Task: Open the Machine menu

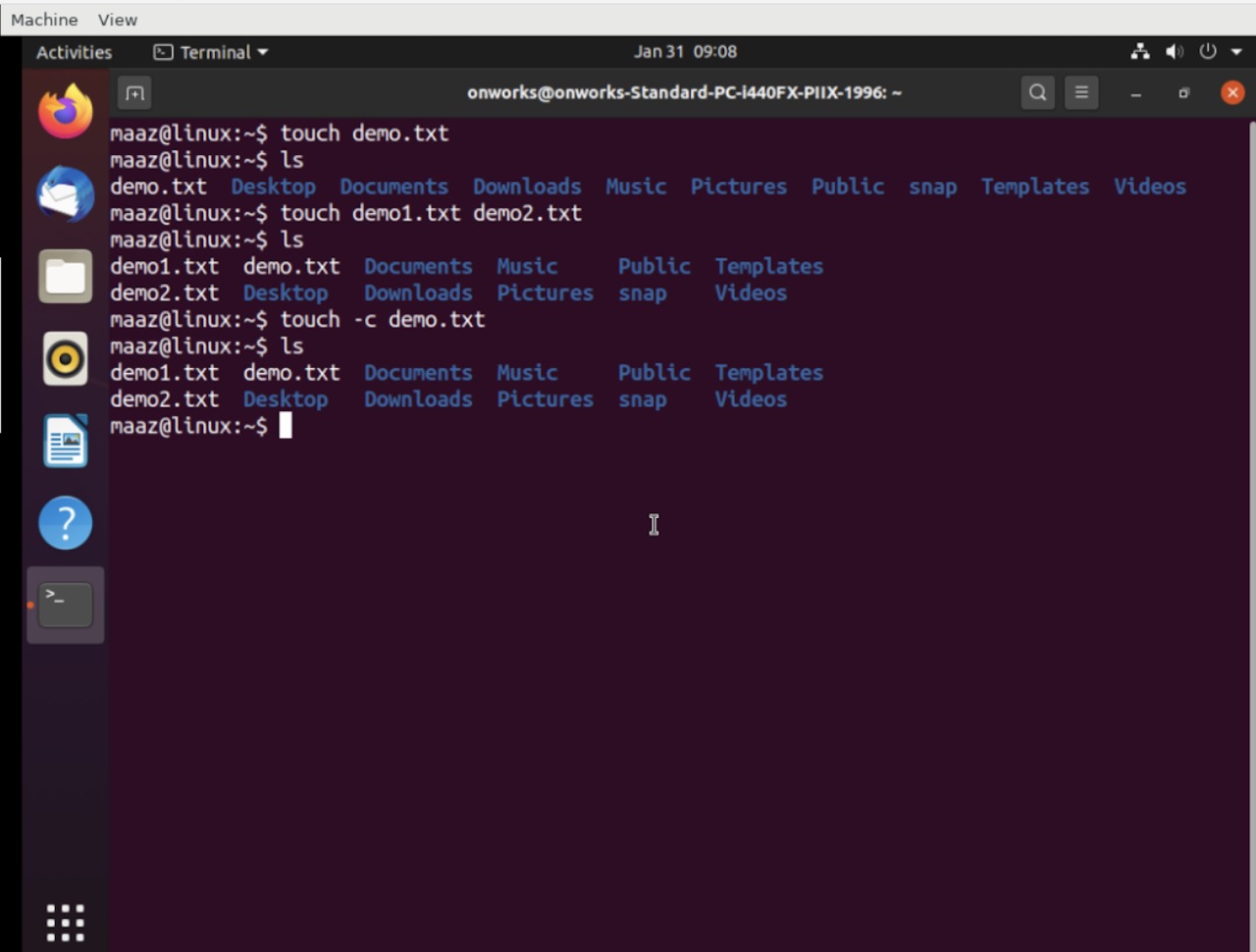Action: point(44,20)
